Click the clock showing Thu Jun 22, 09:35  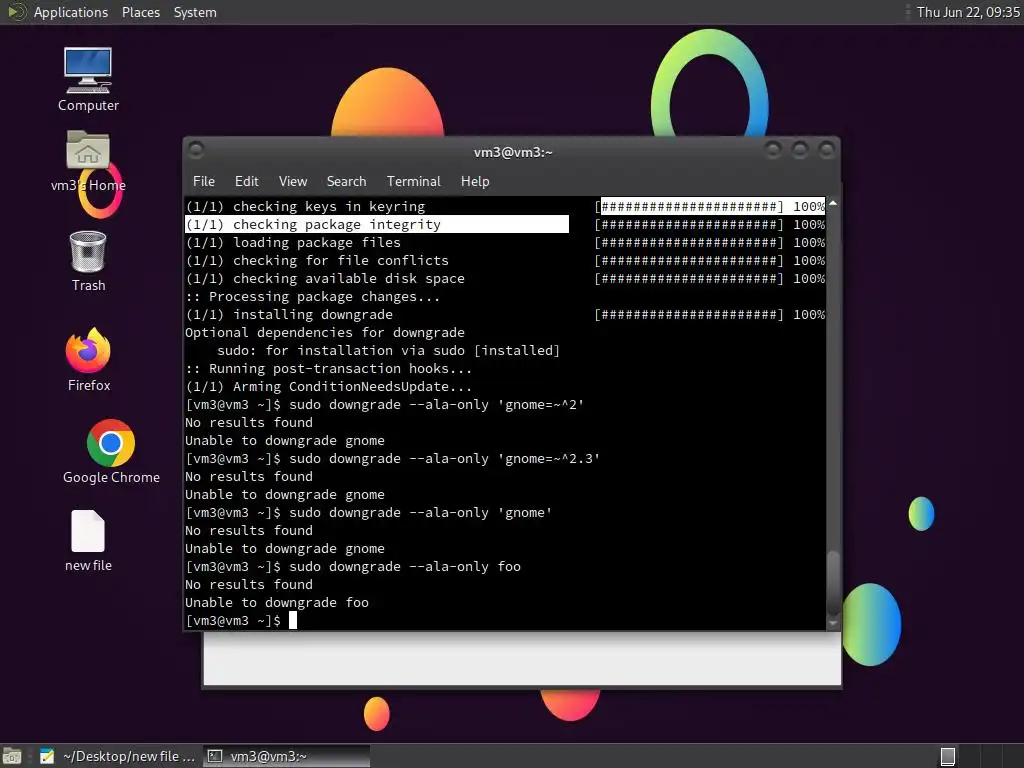point(968,12)
